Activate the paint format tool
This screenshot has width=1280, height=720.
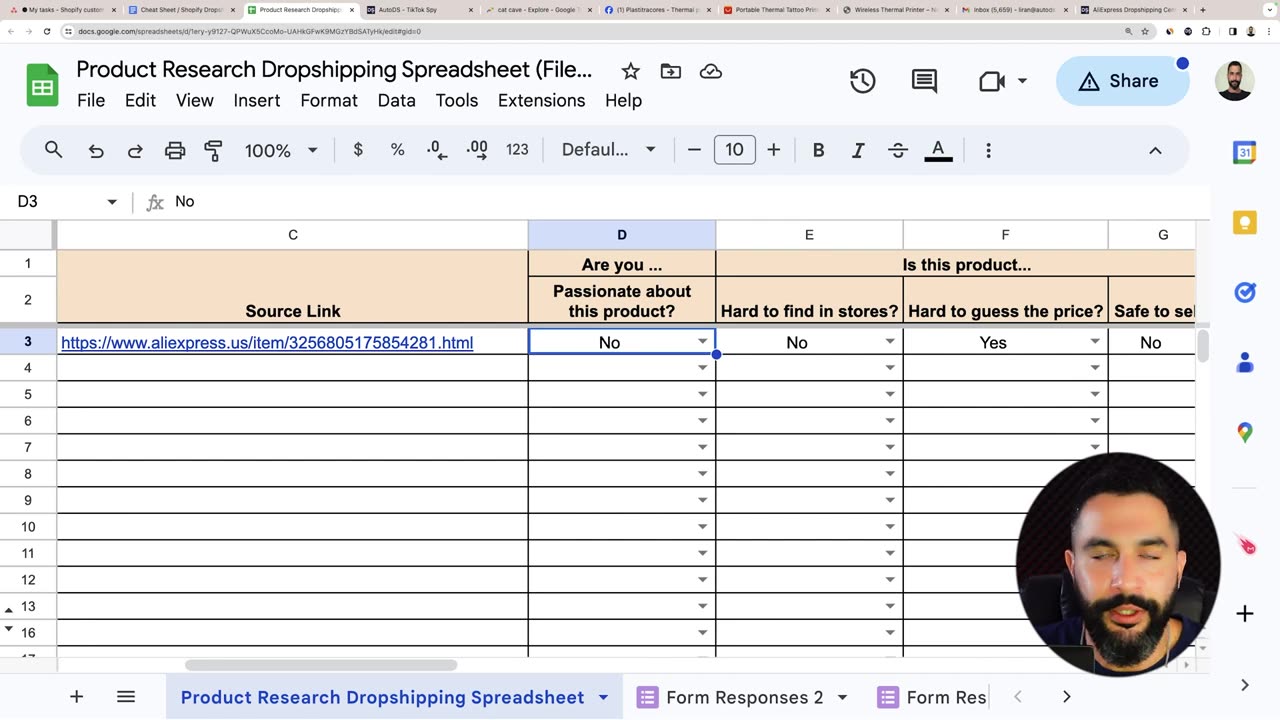pyautogui.click(x=213, y=150)
